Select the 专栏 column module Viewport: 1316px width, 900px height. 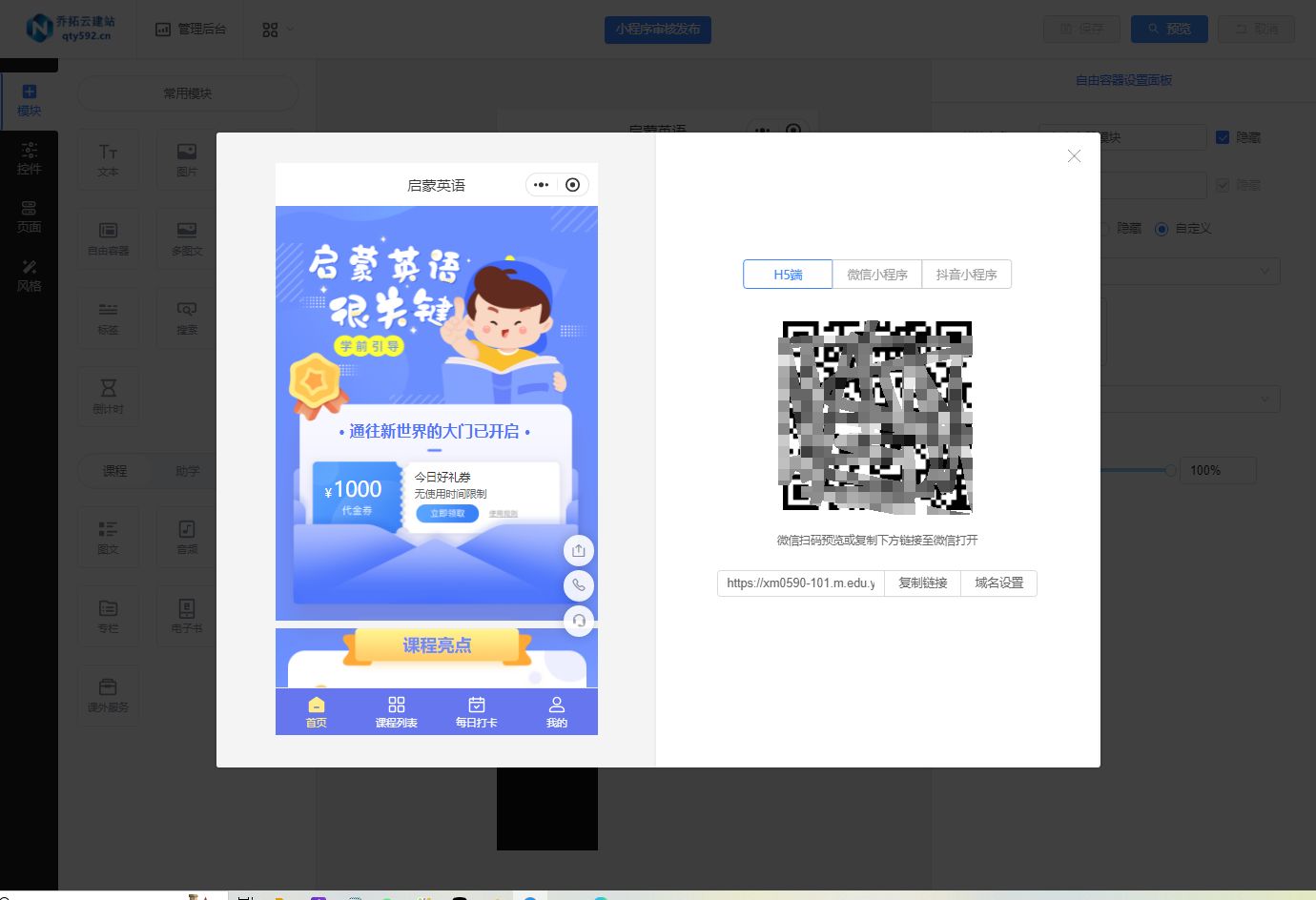[x=108, y=617]
